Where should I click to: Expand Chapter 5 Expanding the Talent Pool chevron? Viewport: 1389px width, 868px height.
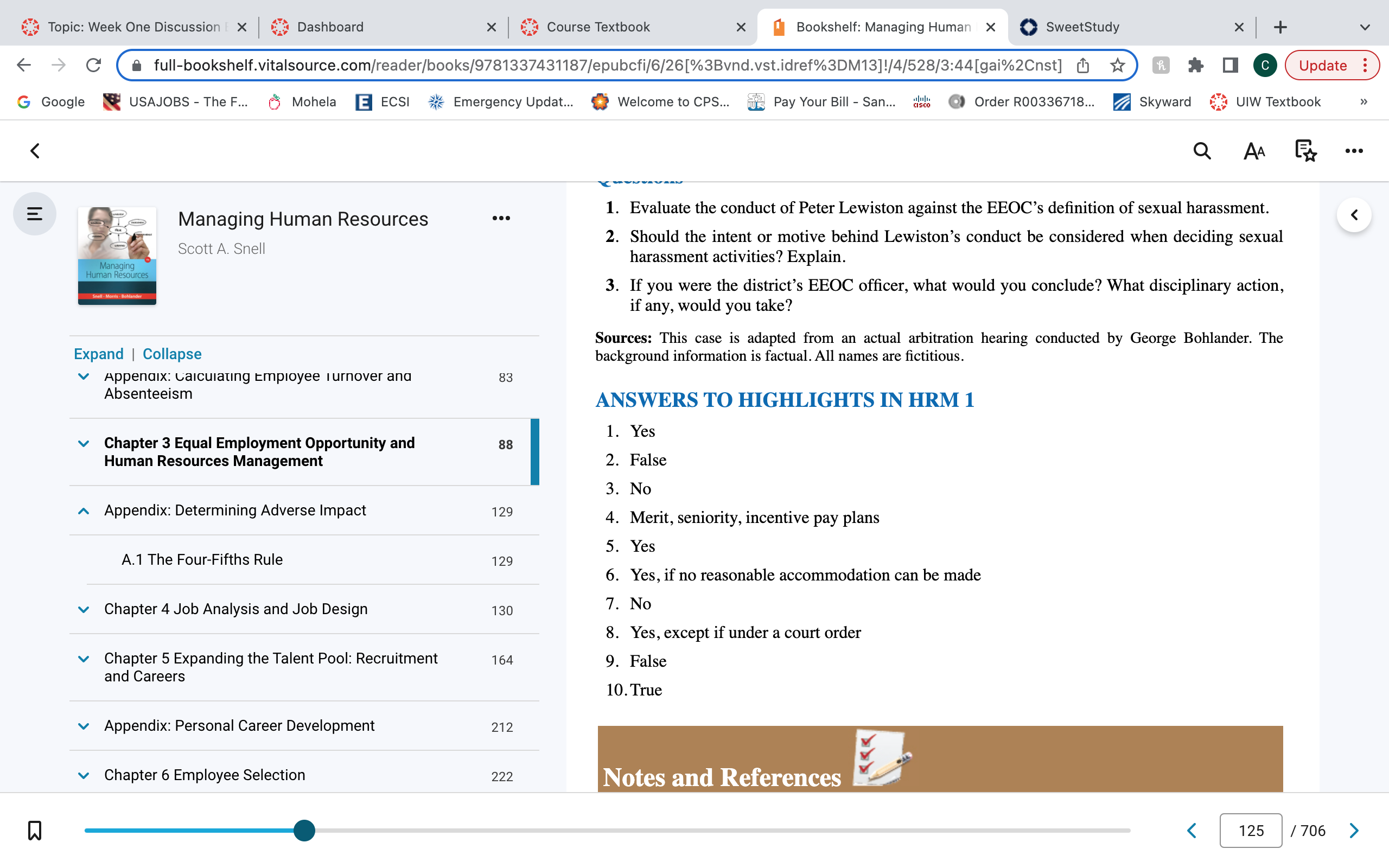(83, 659)
